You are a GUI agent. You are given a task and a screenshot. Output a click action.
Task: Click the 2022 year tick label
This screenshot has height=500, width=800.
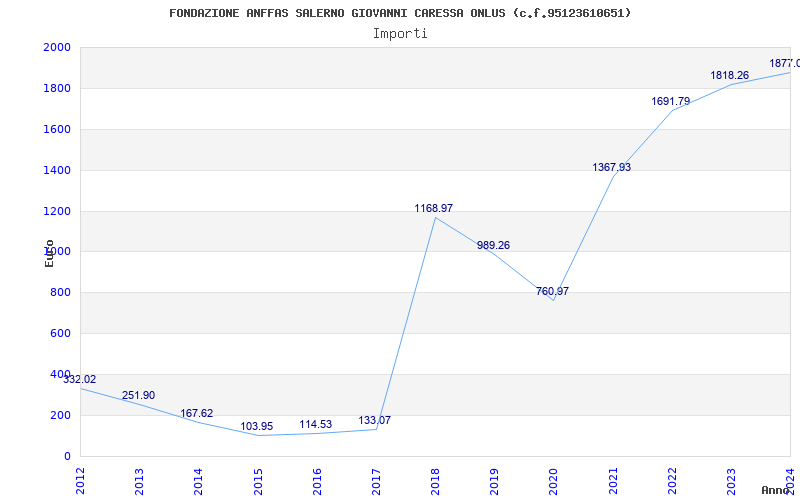pyautogui.click(x=672, y=482)
